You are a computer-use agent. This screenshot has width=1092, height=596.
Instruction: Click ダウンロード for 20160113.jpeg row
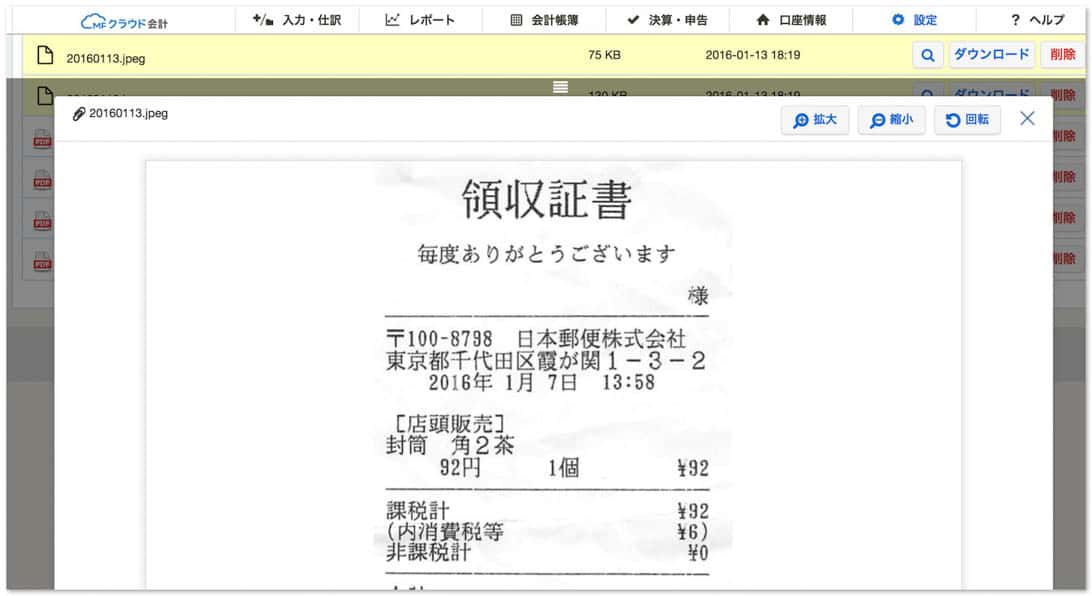pyautogui.click(x=992, y=54)
